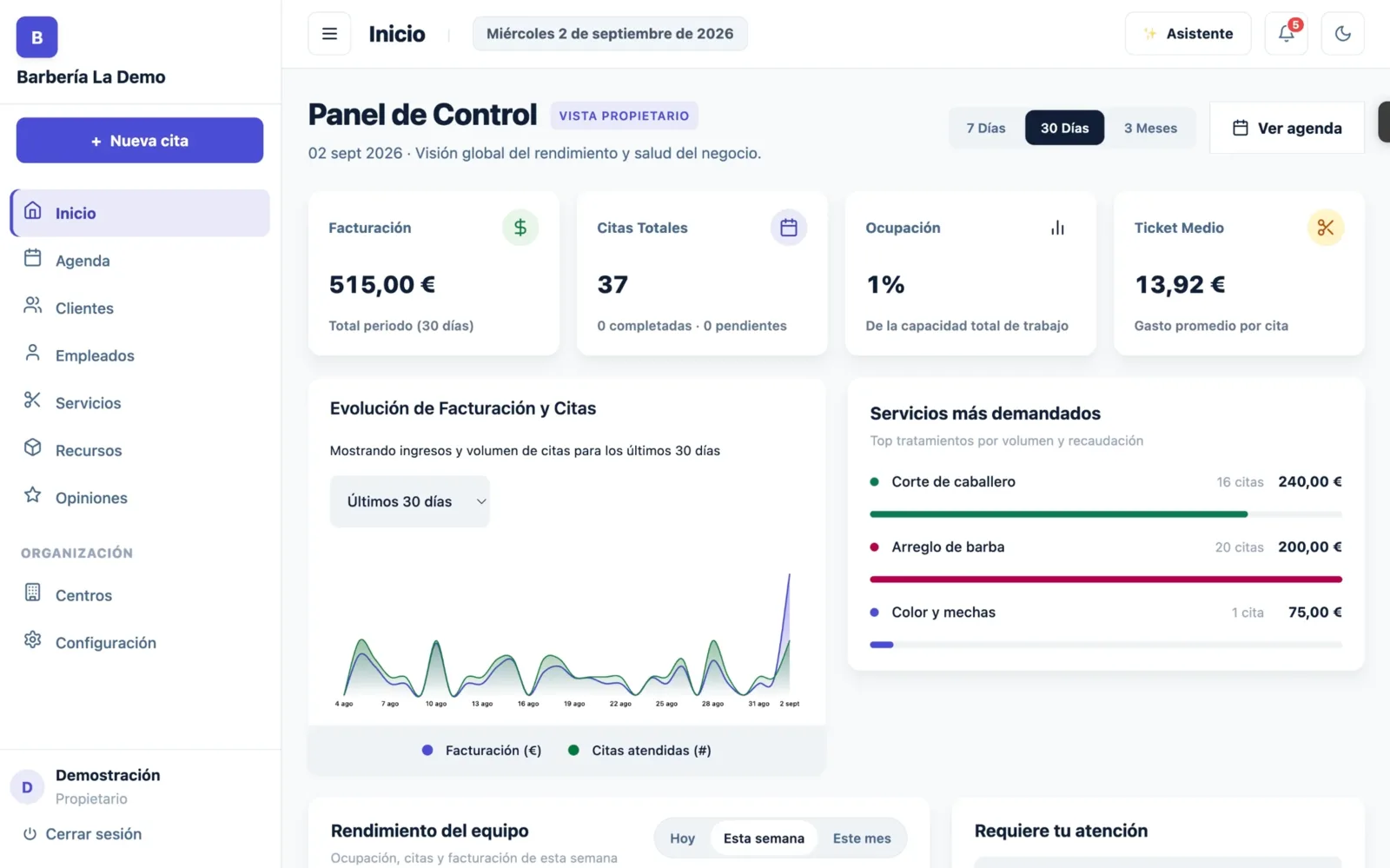Viewport: 1390px width, 868px height.
Task: Toggle Citas atendidas (#) chart legend
Action: pyautogui.click(x=640, y=751)
